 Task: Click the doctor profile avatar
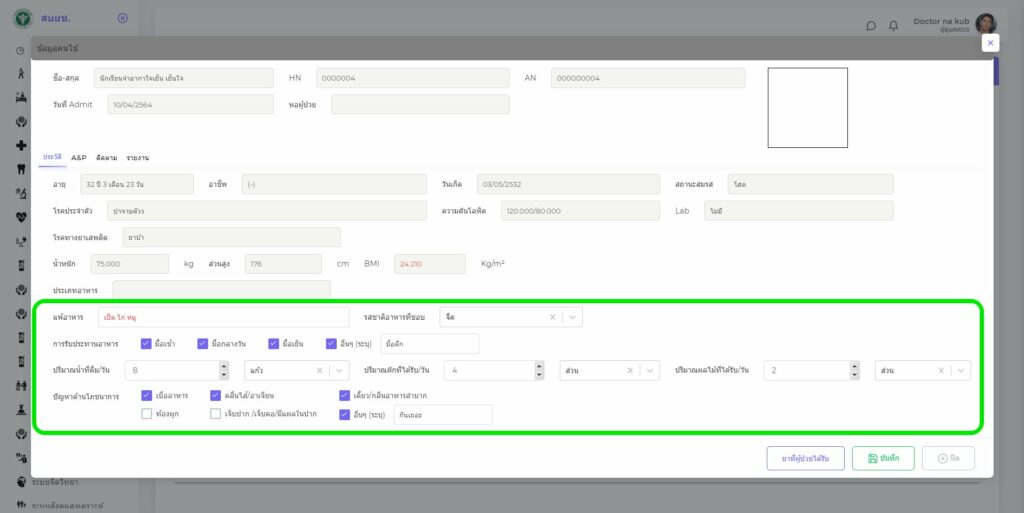click(x=985, y=24)
